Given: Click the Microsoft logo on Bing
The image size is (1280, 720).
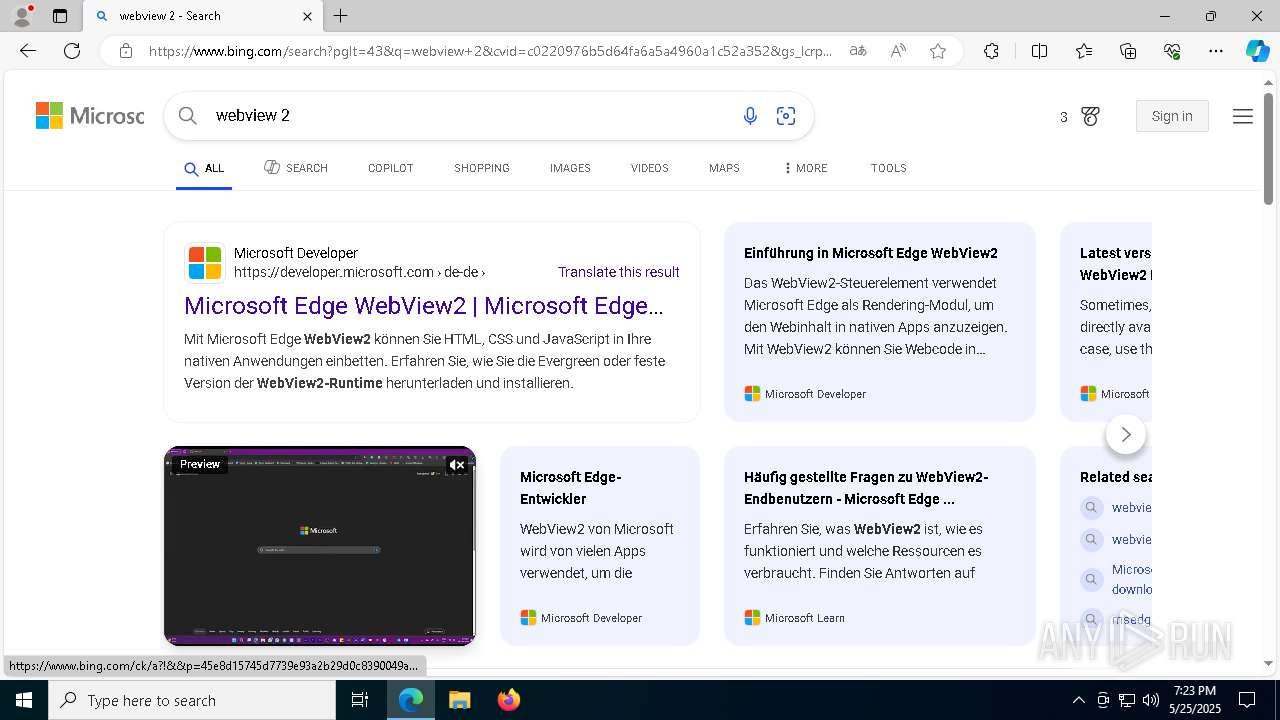Looking at the screenshot, I should (90, 116).
